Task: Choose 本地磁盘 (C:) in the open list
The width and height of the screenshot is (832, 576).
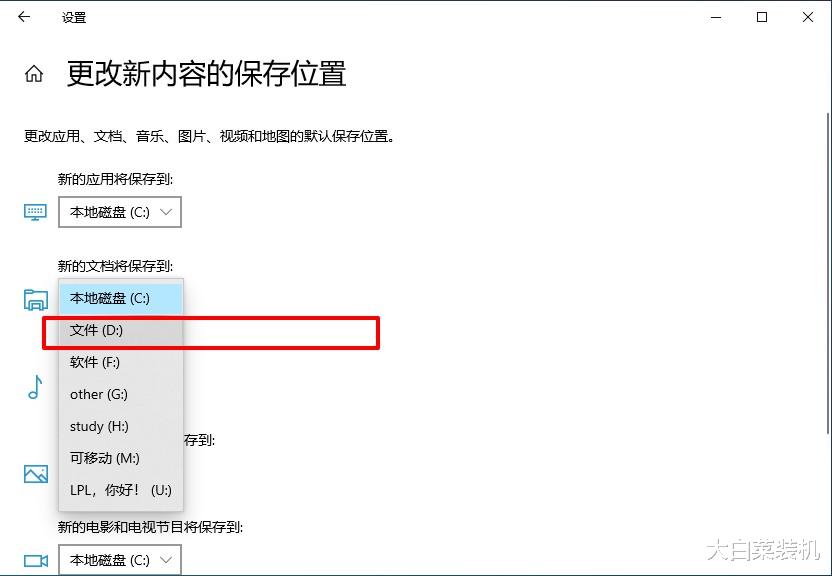Action: (x=121, y=298)
